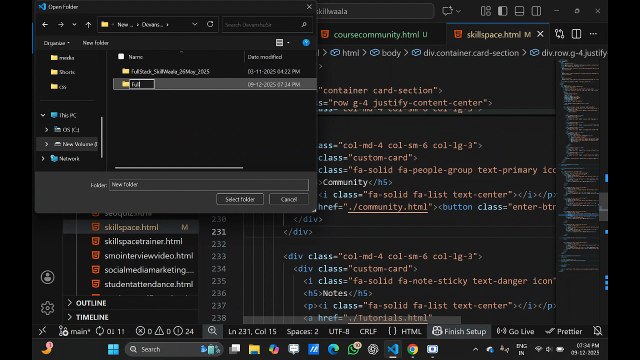Open editor More Actions menu
This screenshot has width=640, height=360.
(593, 34)
